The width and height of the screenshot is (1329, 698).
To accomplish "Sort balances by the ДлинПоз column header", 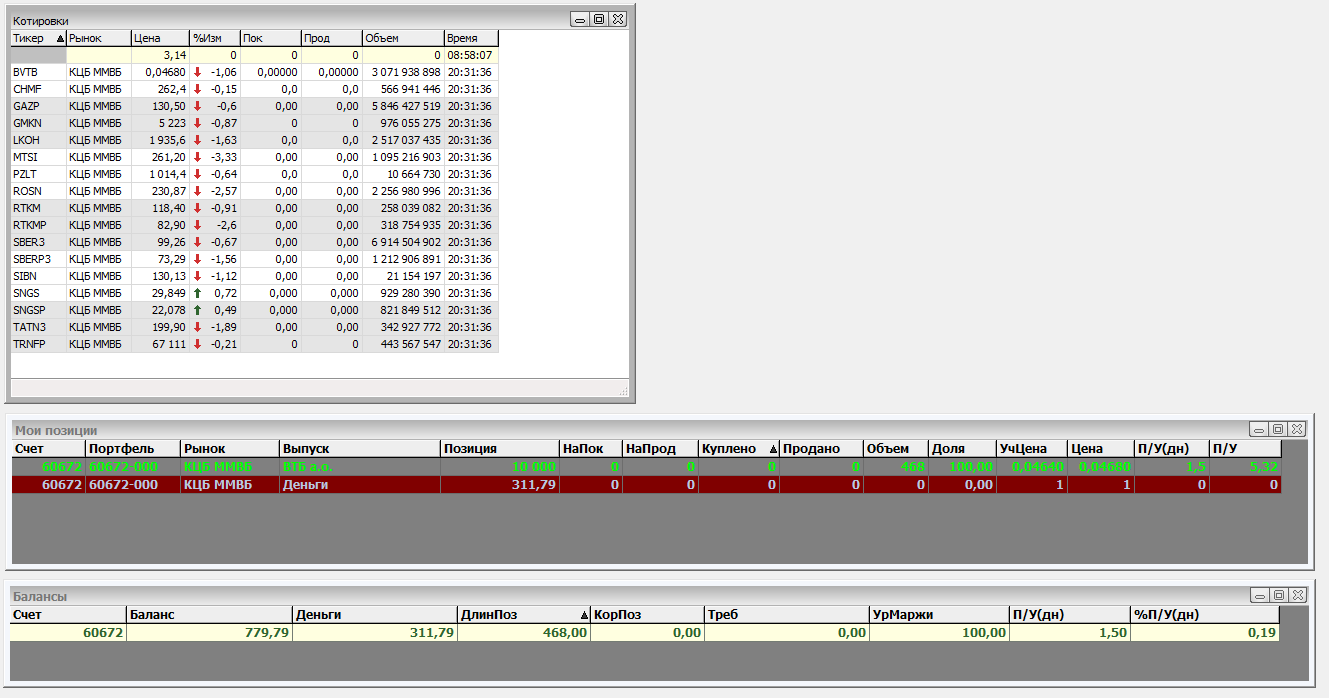I will pyautogui.click(x=523, y=614).
